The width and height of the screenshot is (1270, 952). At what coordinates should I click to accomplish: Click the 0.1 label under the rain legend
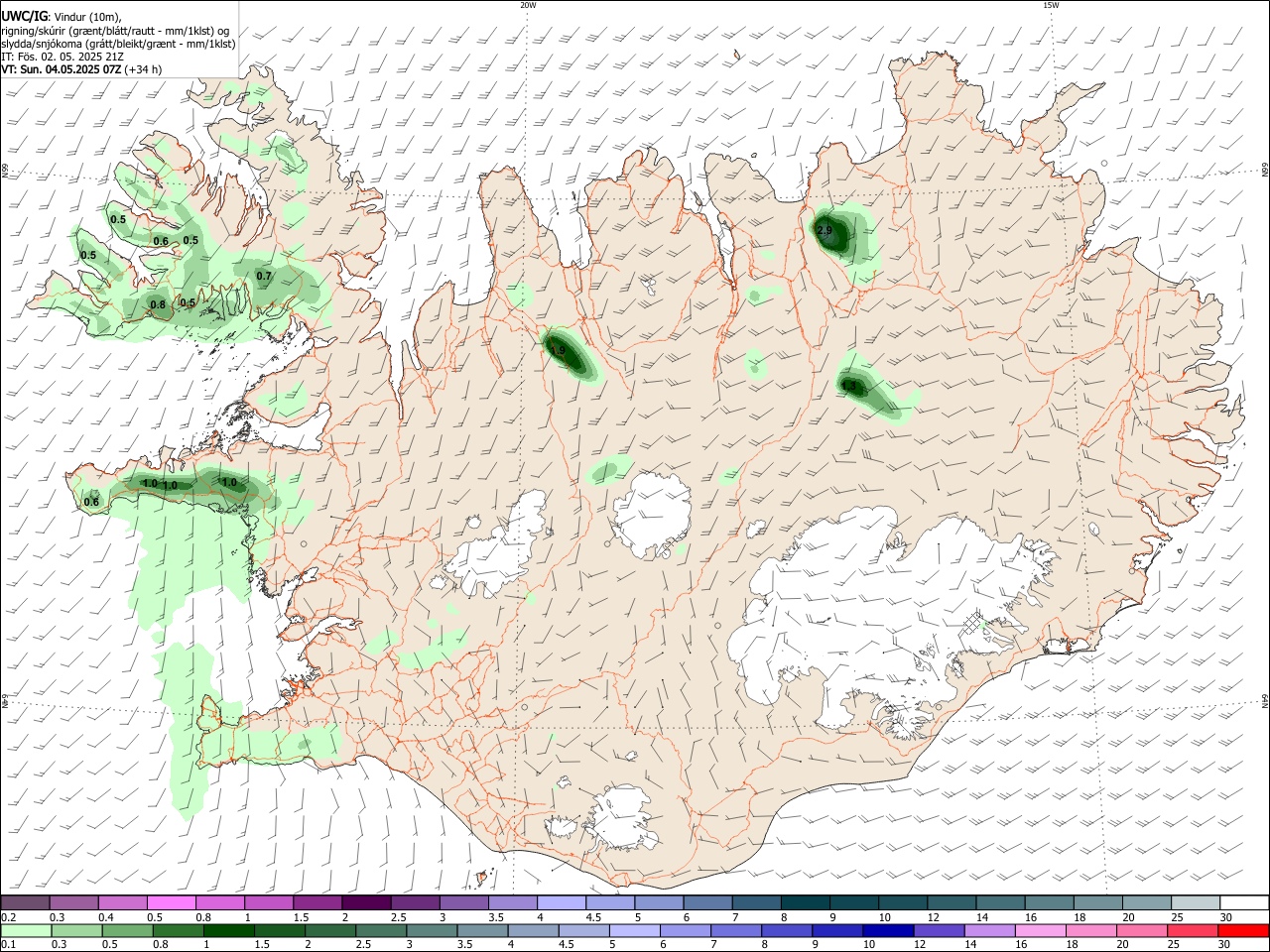coord(8,945)
